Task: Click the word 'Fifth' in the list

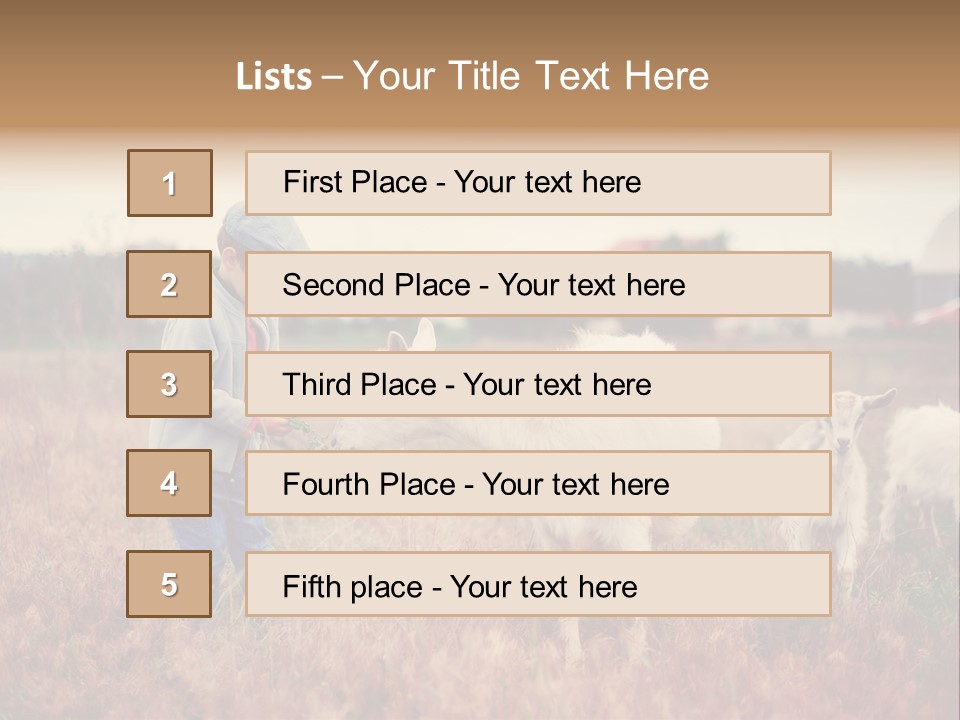Action: point(312,586)
